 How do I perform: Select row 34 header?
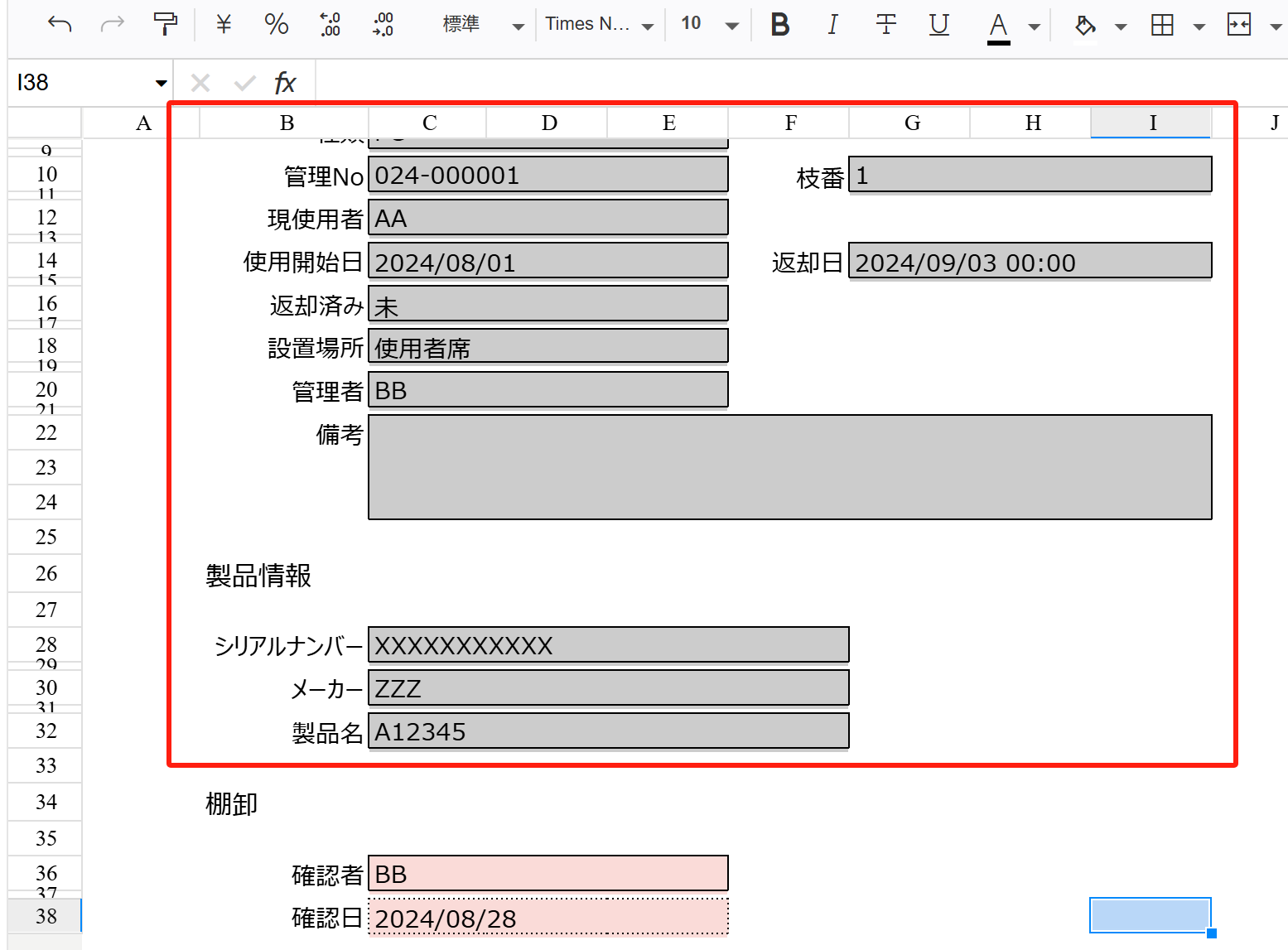(x=46, y=802)
